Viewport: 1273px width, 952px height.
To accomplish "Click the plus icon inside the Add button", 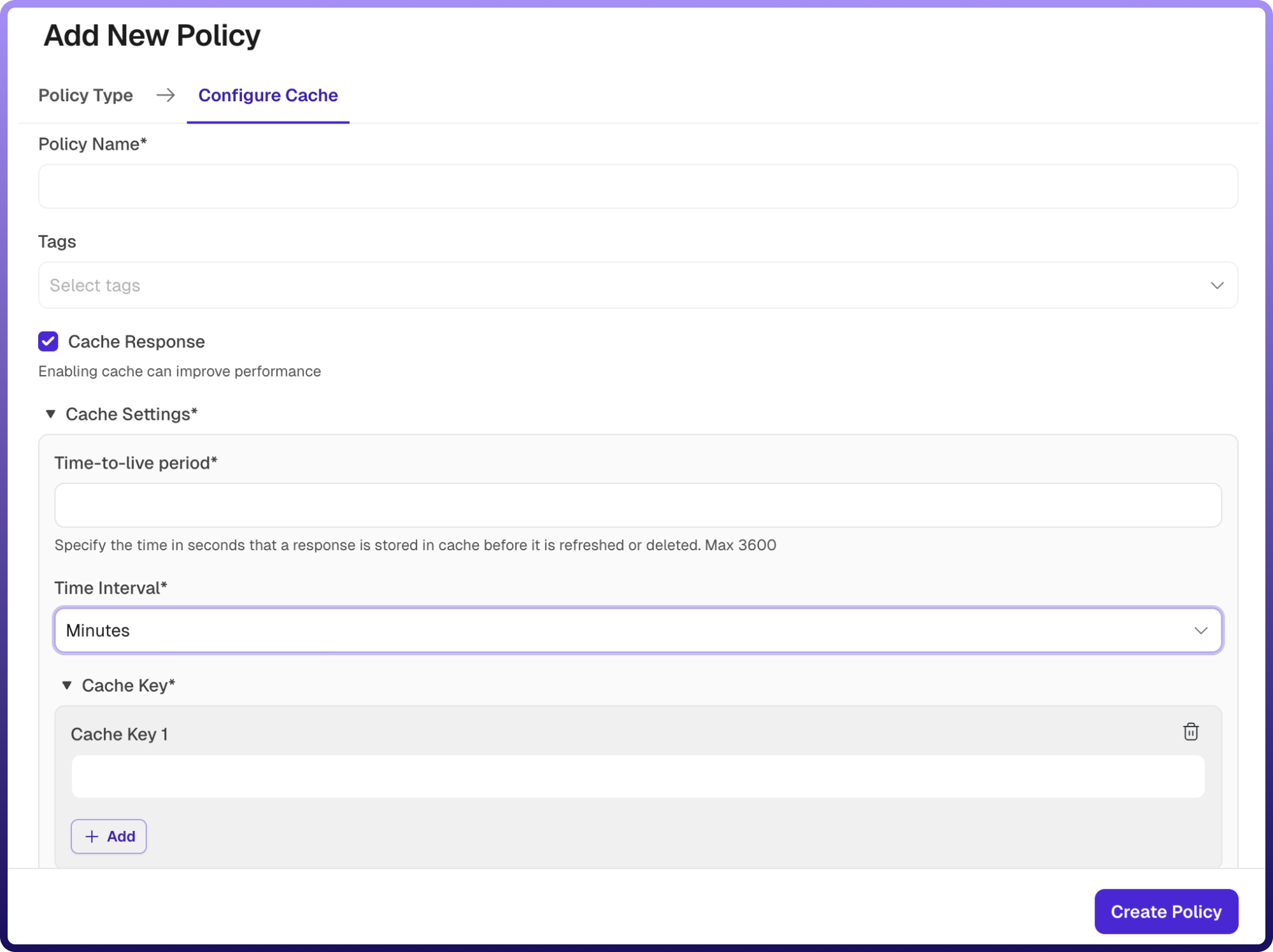I will [x=91, y=836].
